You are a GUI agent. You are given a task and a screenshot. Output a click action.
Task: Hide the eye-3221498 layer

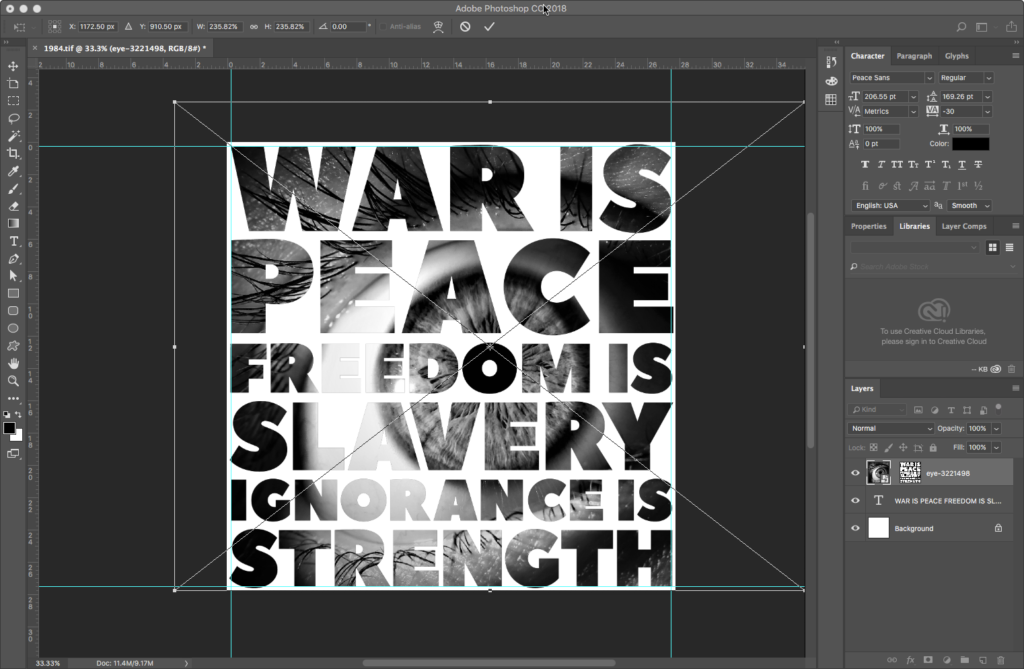(855, 474)
